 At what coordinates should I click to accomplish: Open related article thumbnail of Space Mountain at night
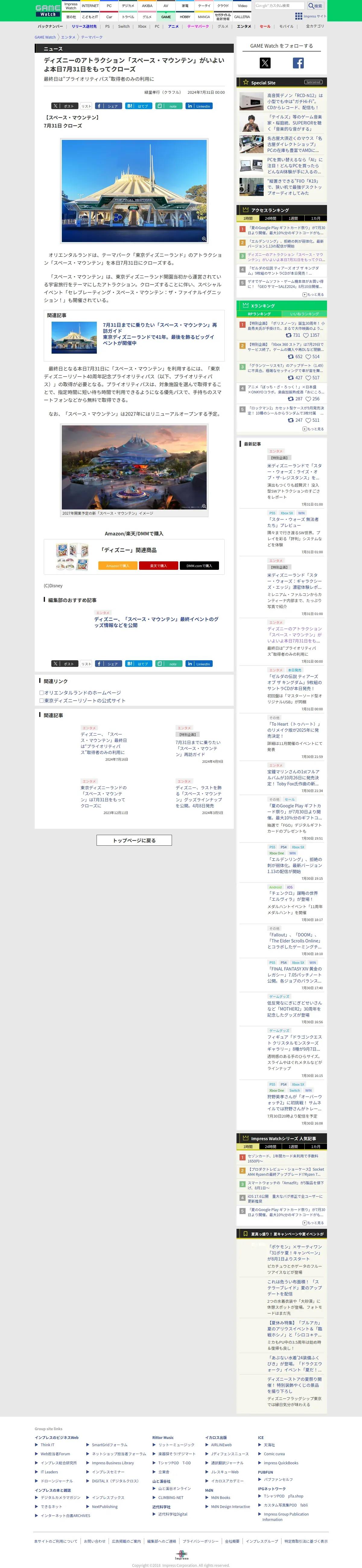(x=74, y=337)
